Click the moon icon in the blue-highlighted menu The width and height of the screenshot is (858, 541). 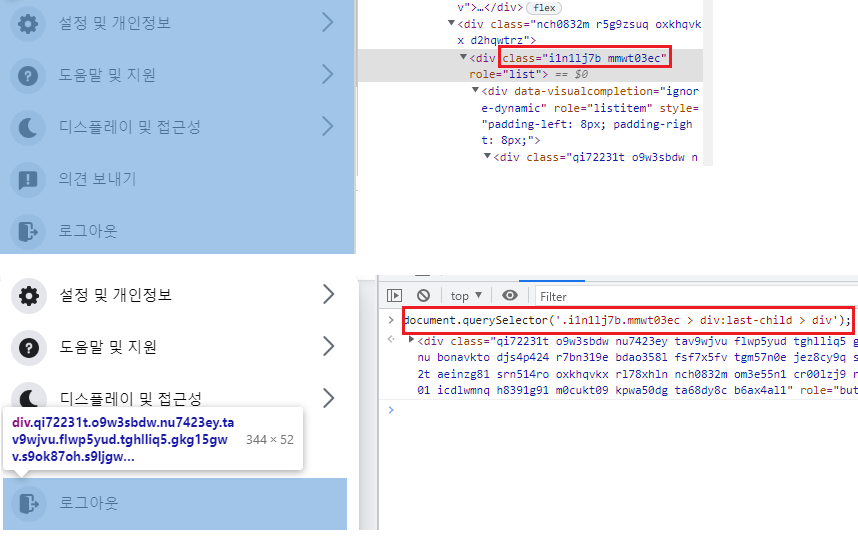28,127
